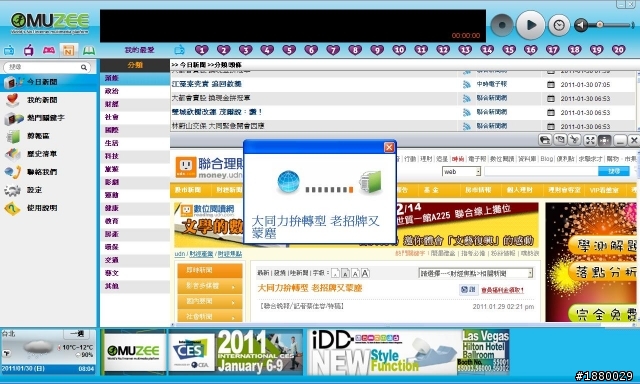Image resolution: width=640 pixels, height=384 pixels.
Task: Select the 科技 category
Action: click(135, 156)
